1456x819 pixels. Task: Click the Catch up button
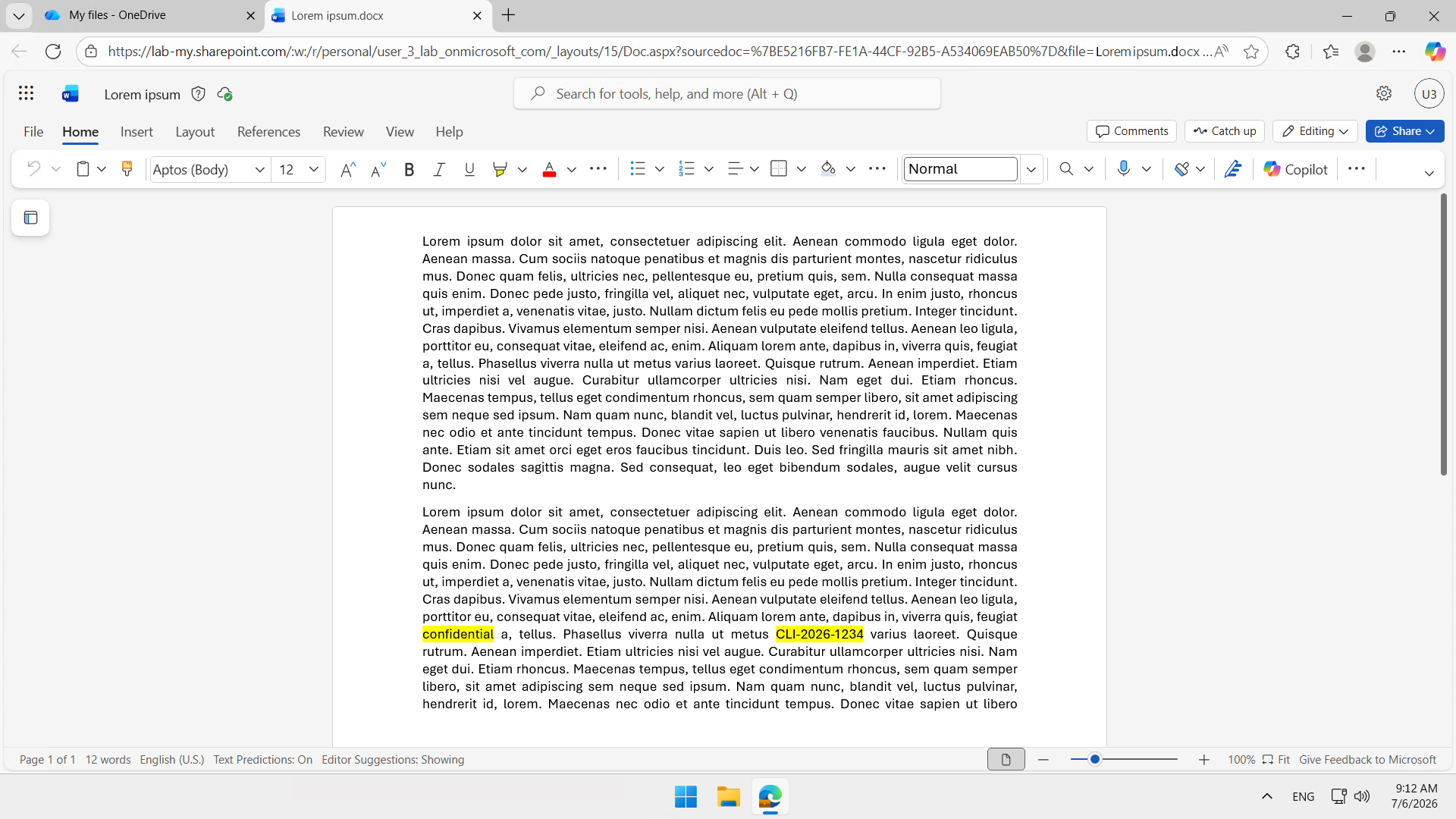(1225, 131)
